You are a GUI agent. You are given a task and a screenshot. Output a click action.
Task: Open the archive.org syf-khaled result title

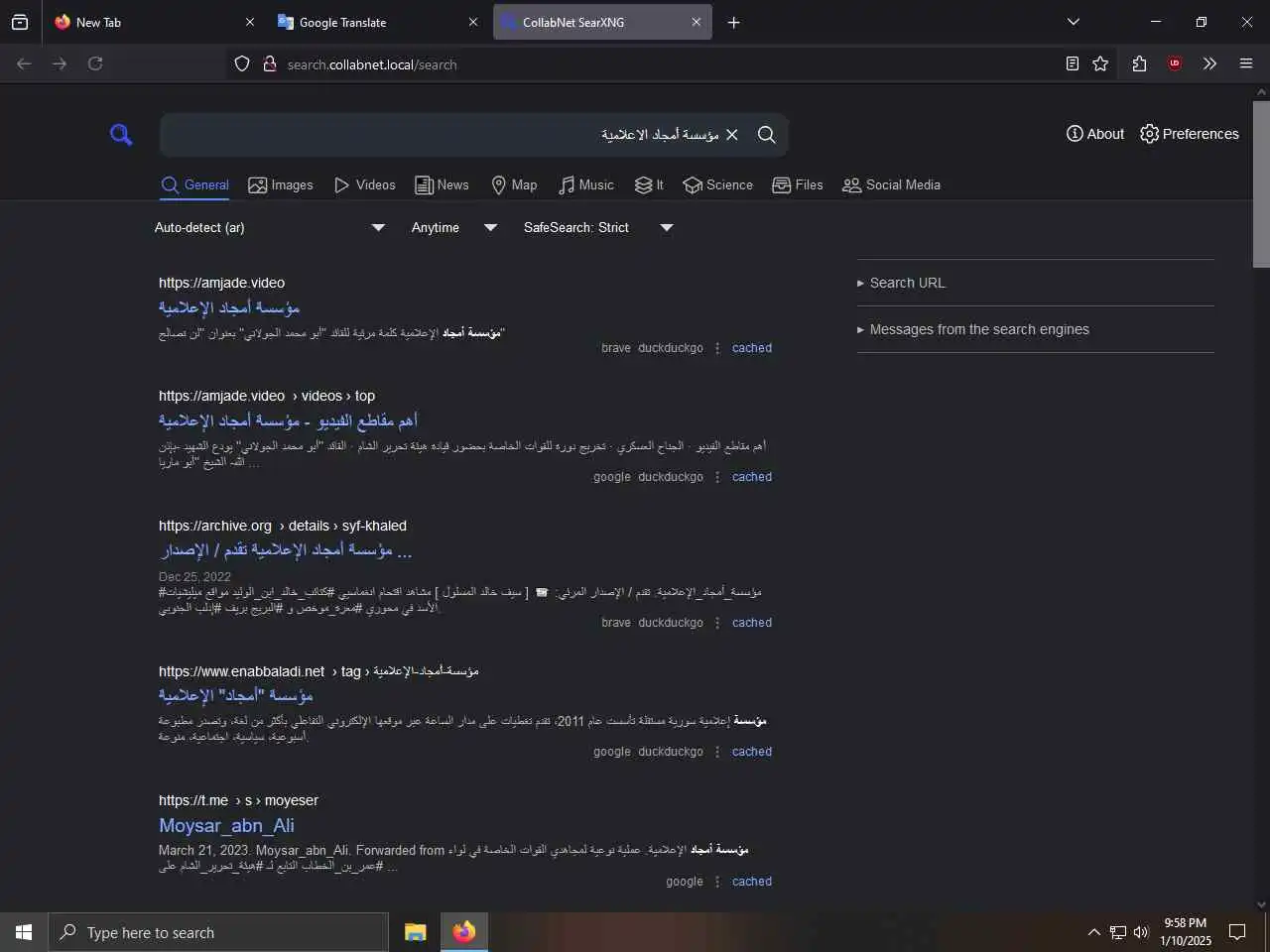tap(286, 551)
